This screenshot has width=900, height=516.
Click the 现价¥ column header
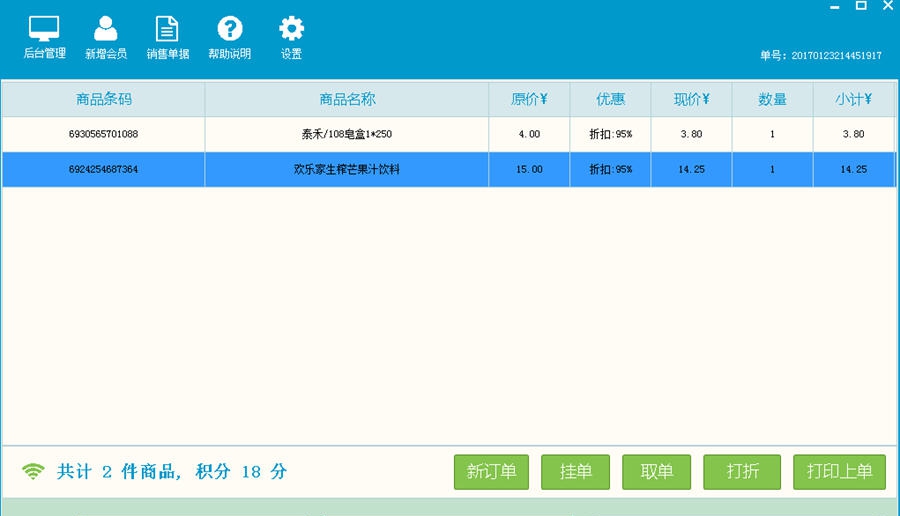(691, 99)
